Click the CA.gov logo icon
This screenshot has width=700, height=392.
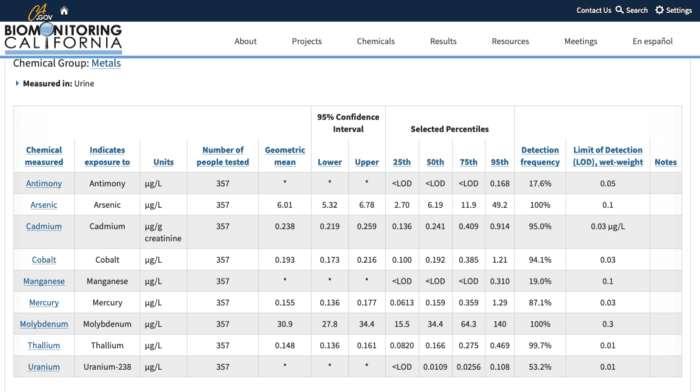[40, 12]
